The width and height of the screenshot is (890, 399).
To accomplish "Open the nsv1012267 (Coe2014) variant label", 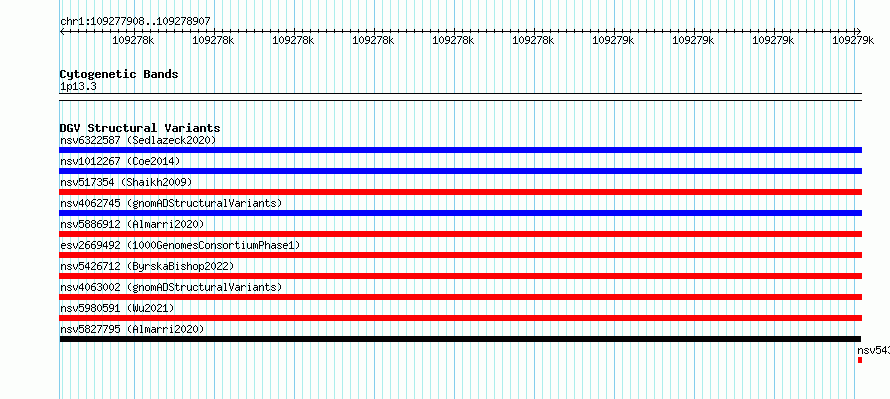I will pos(120,161).
